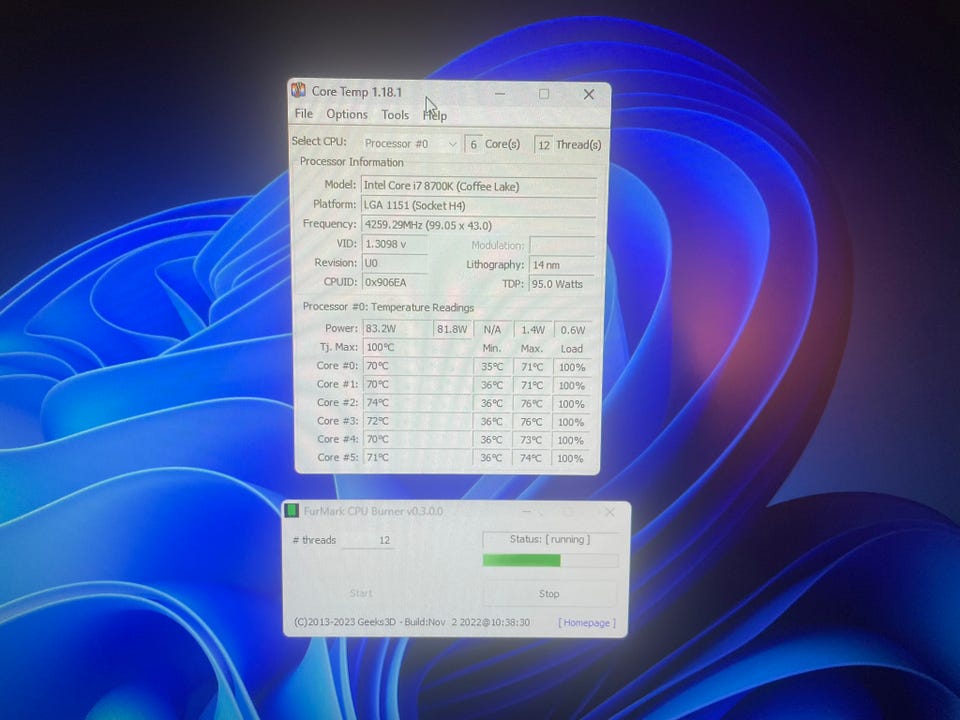960x720 pixels.
Task: Close the FurMark CPU Burner window
Action: [x=610, y=512]
